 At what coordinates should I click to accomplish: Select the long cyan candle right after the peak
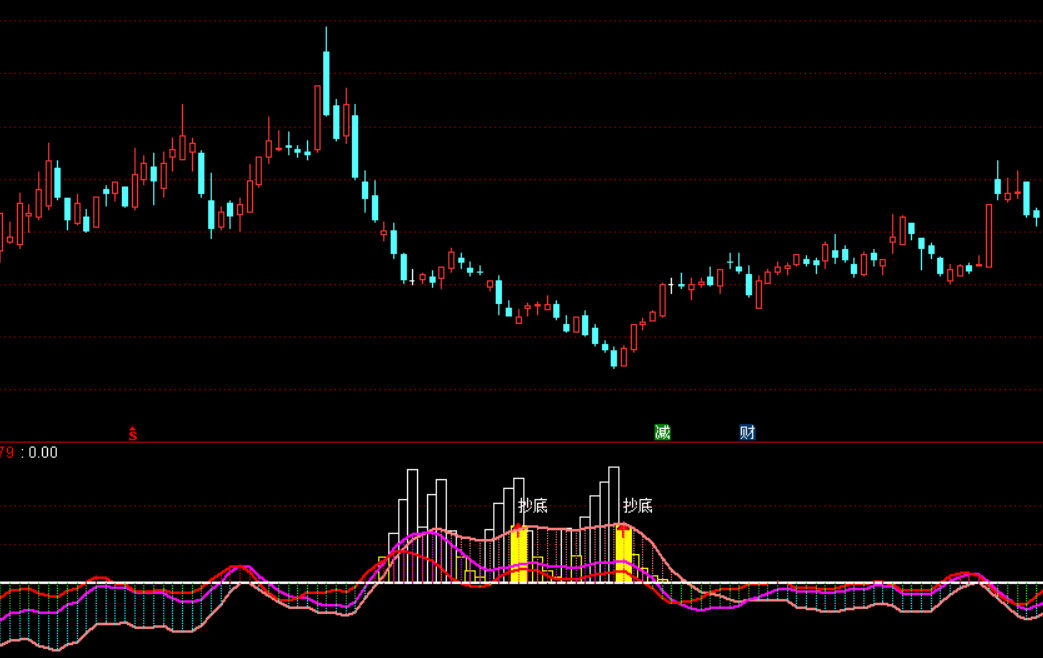[354, 145]
